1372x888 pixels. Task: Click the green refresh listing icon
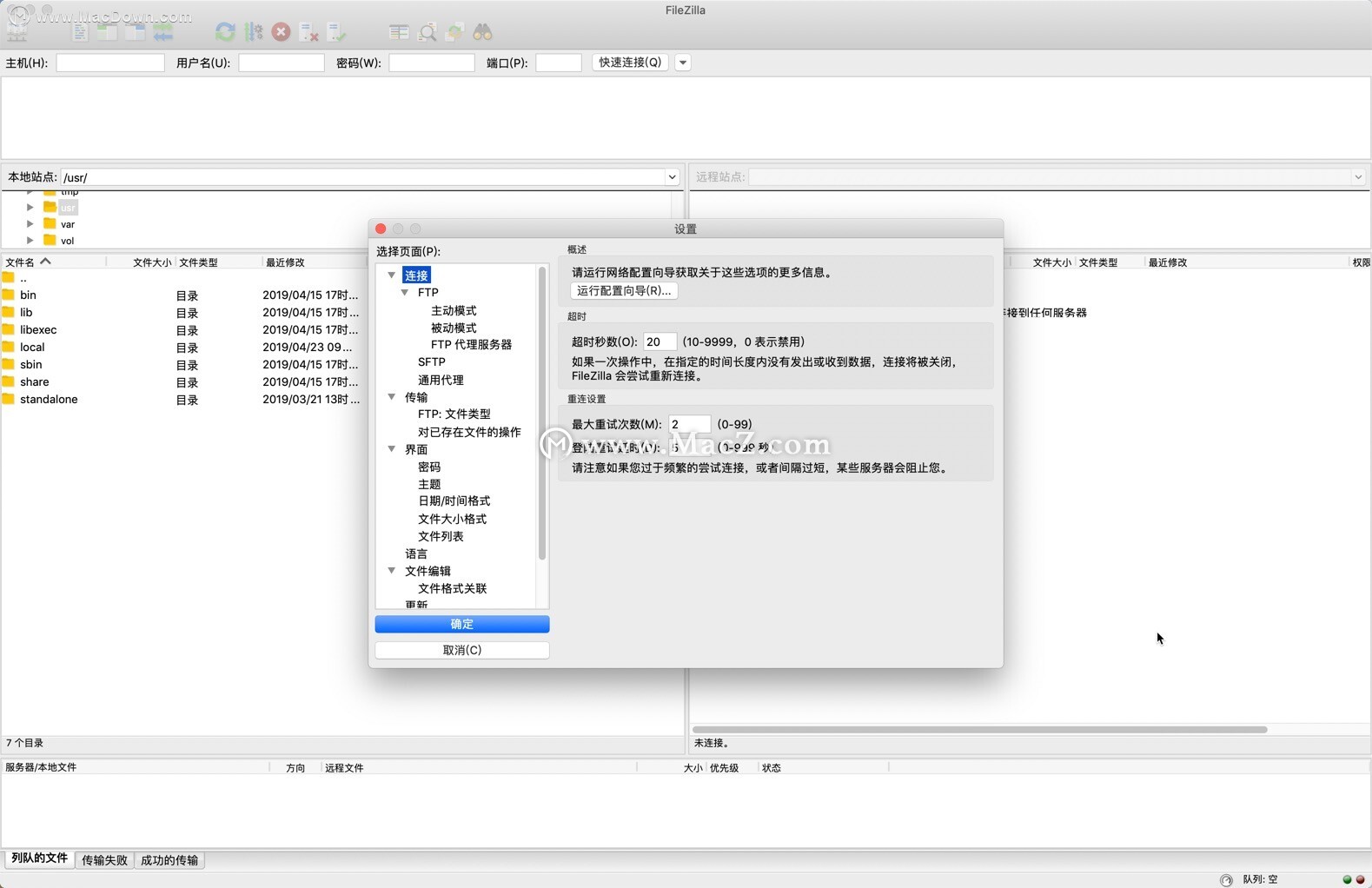tap(225, 32)
